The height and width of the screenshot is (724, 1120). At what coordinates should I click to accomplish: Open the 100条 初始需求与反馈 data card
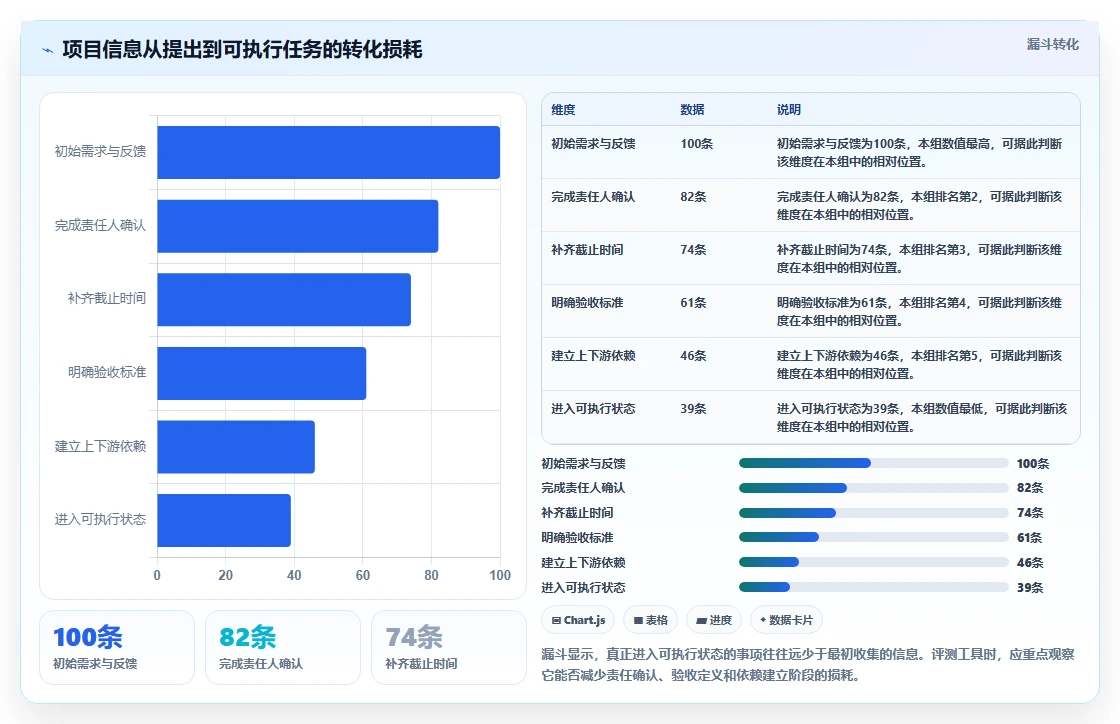click(117, 648)
